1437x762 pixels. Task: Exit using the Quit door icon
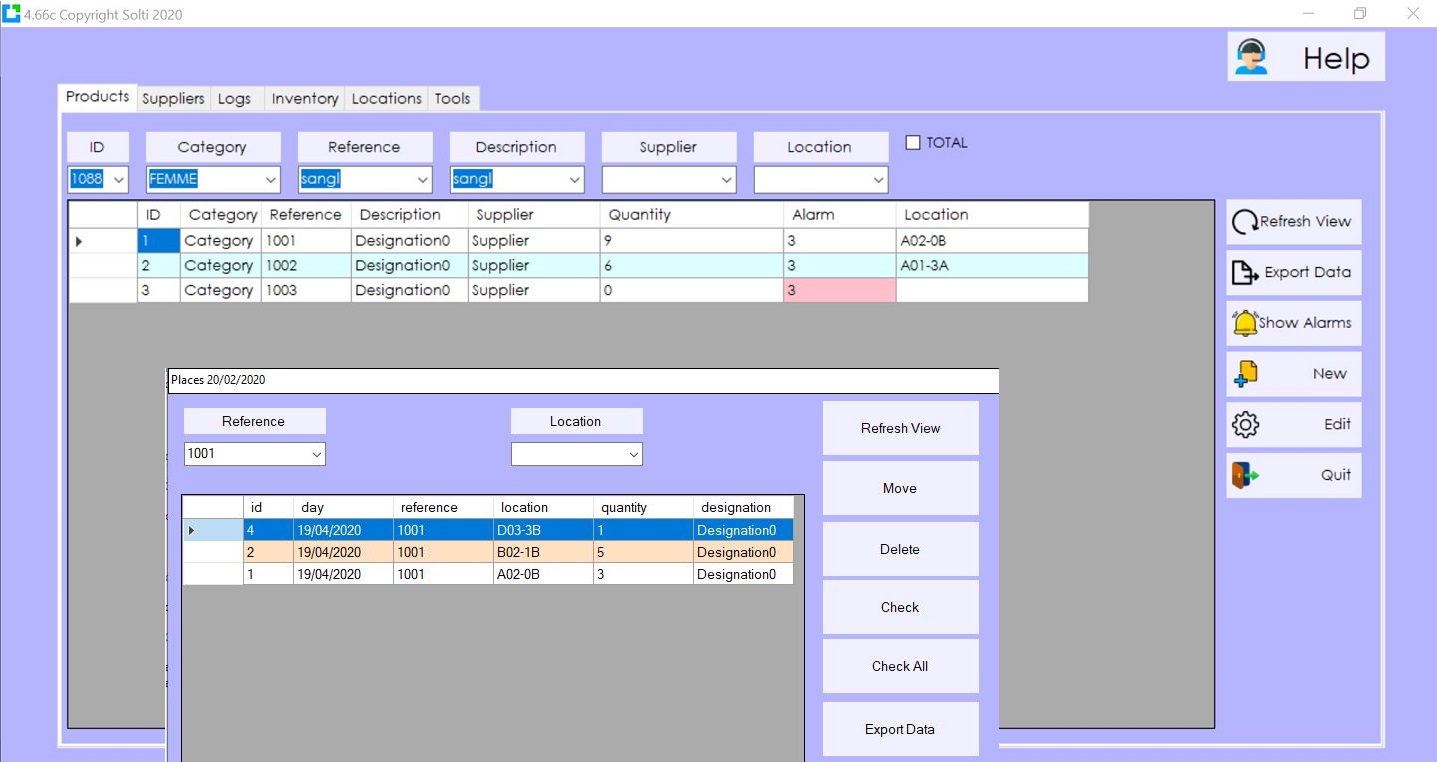pyautogui.click(x=1246, y=474)
